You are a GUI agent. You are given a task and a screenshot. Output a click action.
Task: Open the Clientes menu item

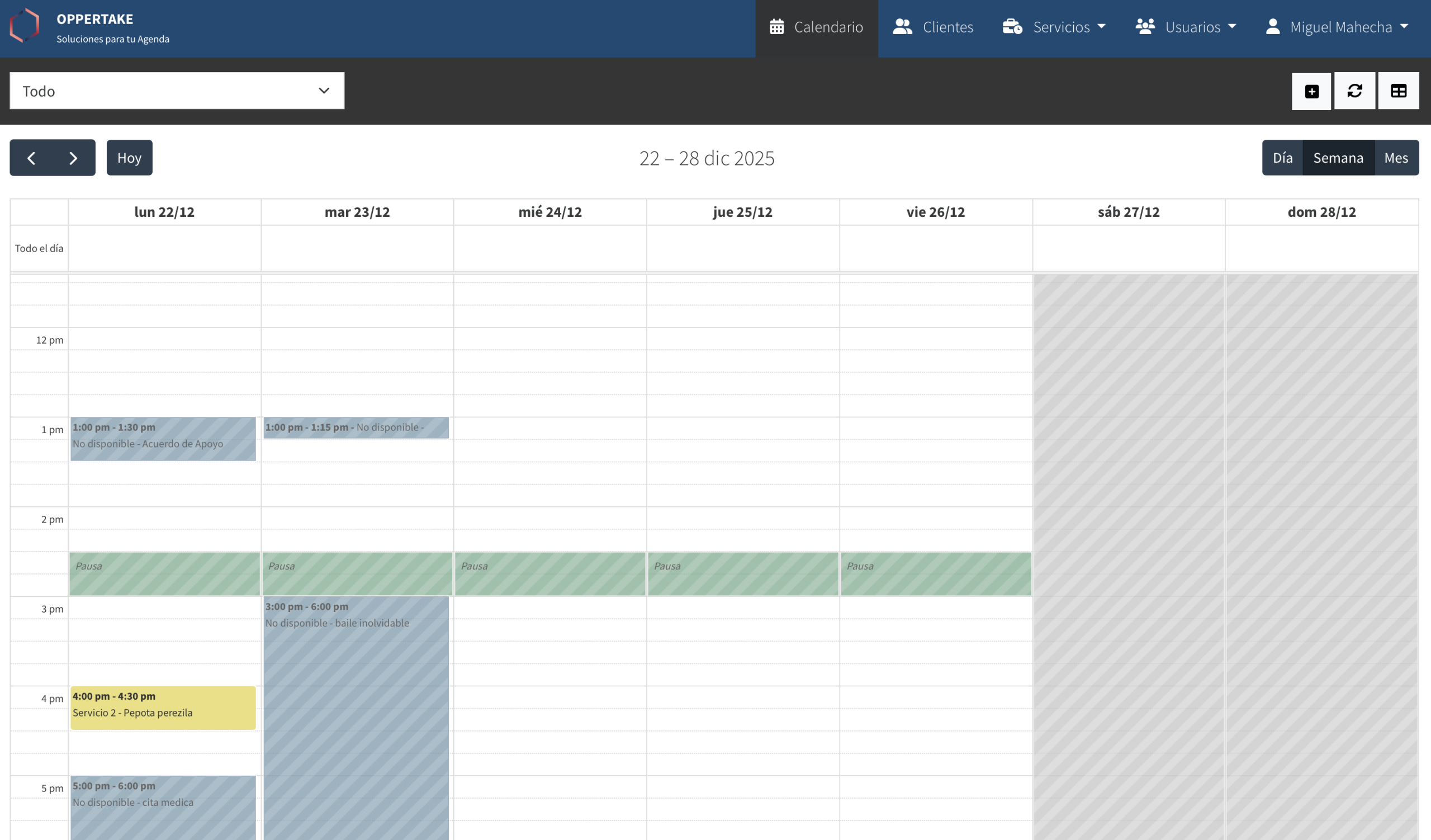933,27
